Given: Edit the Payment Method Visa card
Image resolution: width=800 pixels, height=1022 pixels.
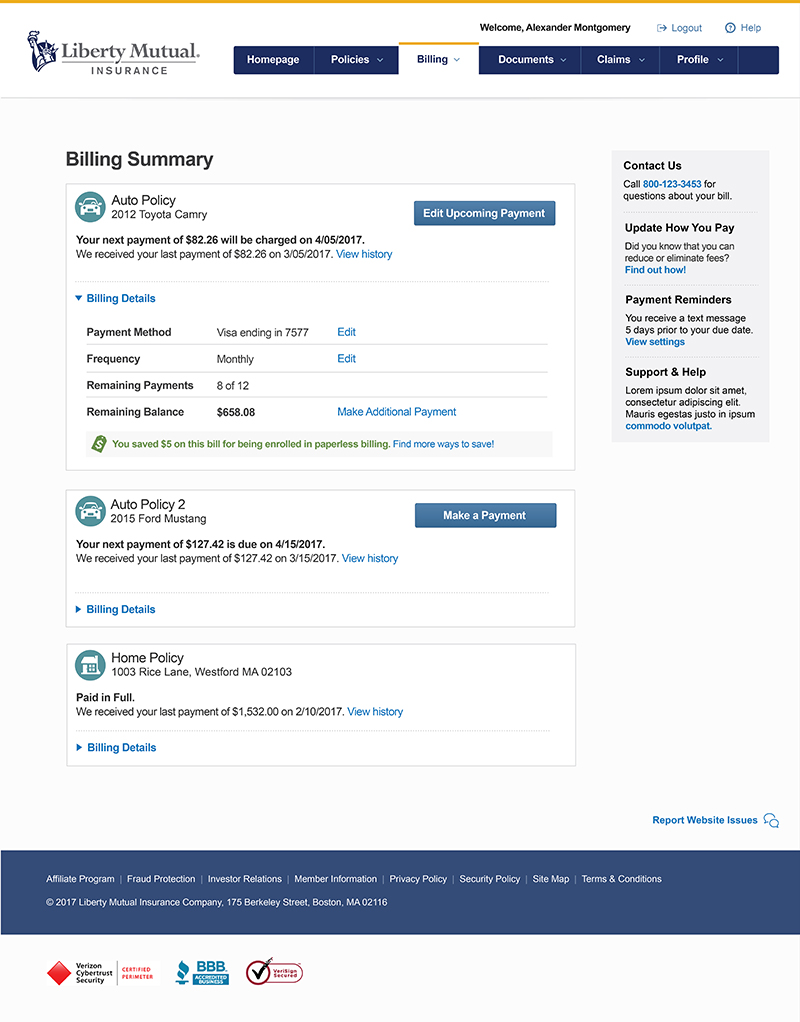Looking at the screenshot, I should (346, 332).
